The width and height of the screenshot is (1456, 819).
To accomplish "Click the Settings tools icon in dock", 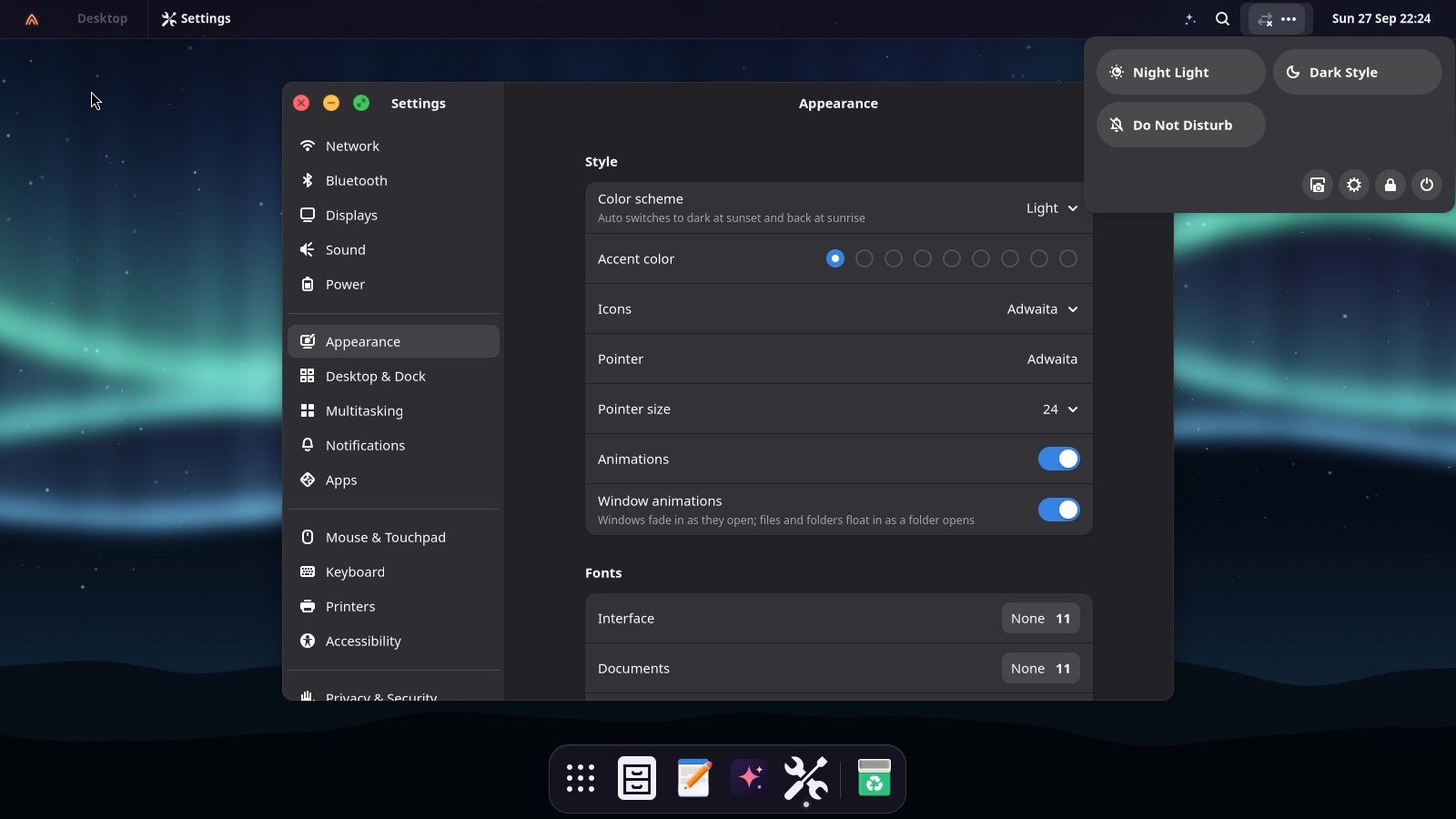I will 806,778.
